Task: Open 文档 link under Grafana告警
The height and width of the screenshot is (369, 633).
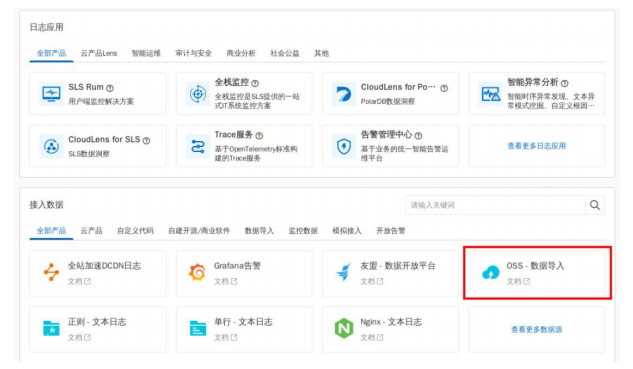Action: click(x=225, y=281)
